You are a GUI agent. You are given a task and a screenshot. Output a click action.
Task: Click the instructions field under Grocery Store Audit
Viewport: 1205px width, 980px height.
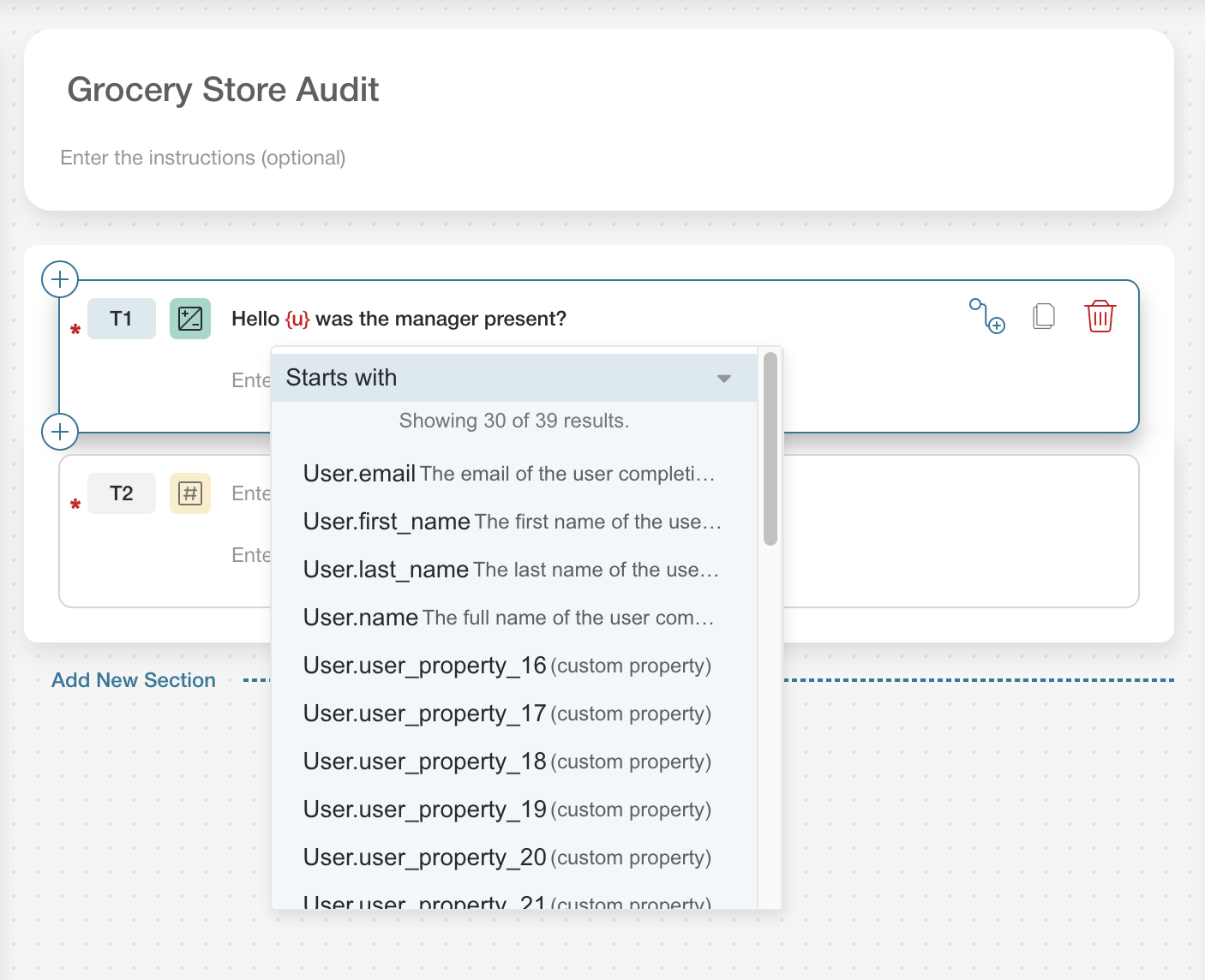(203, 158)
